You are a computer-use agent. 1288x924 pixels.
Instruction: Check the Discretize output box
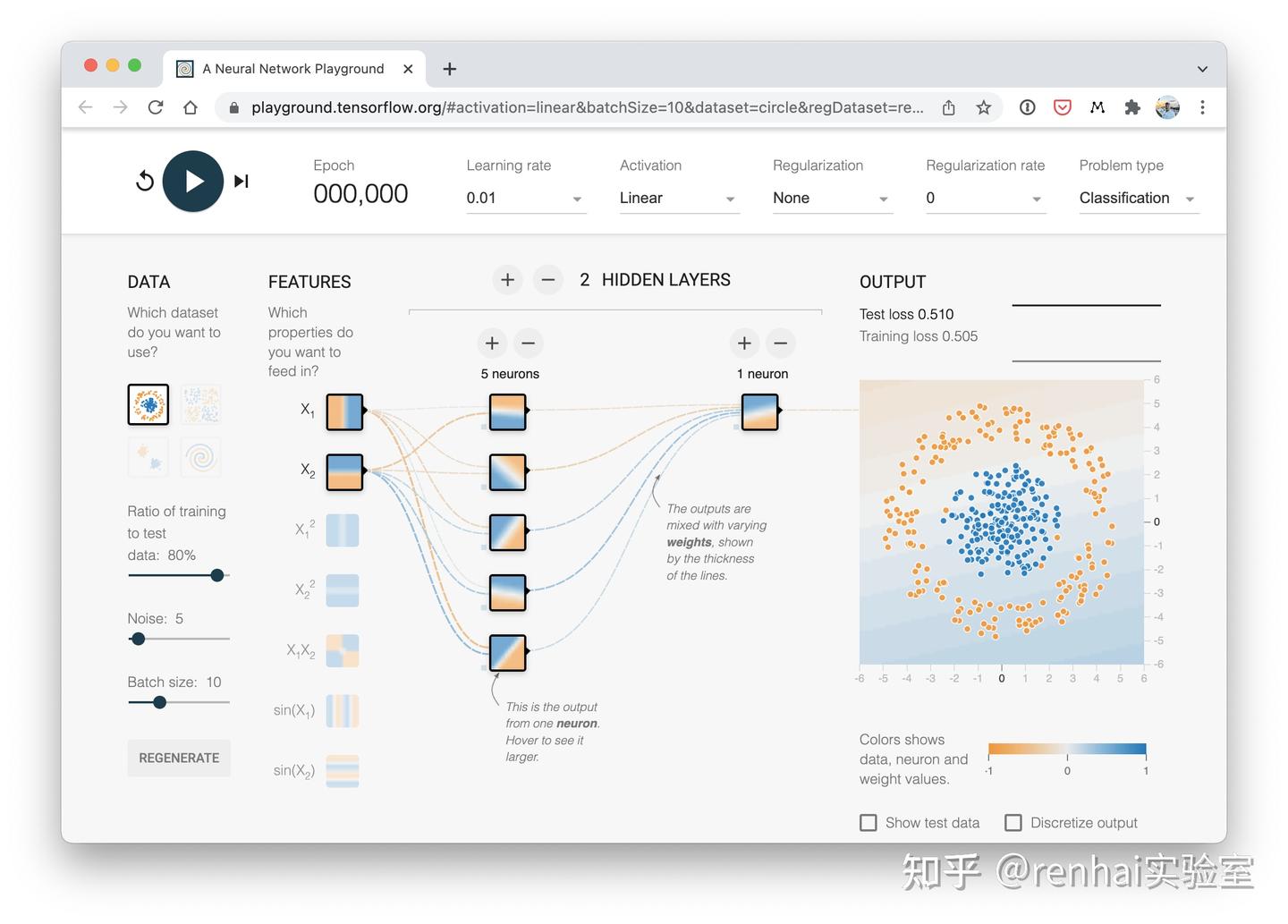click(1013, 823)
